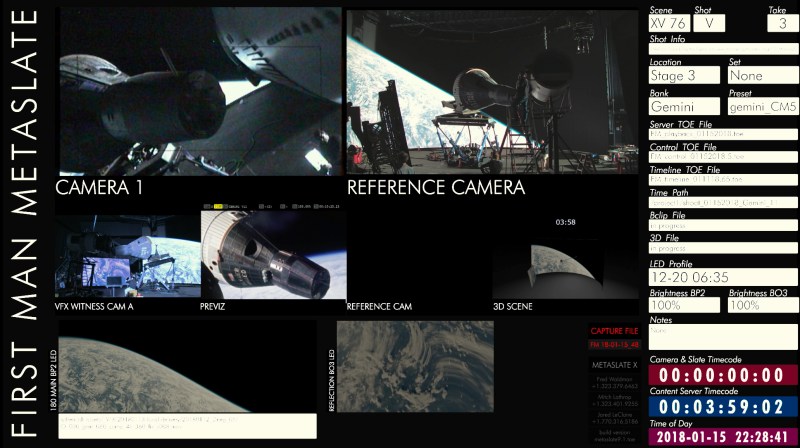Click the Take number field
Viewport: 800px width, 448px height.
782,23
